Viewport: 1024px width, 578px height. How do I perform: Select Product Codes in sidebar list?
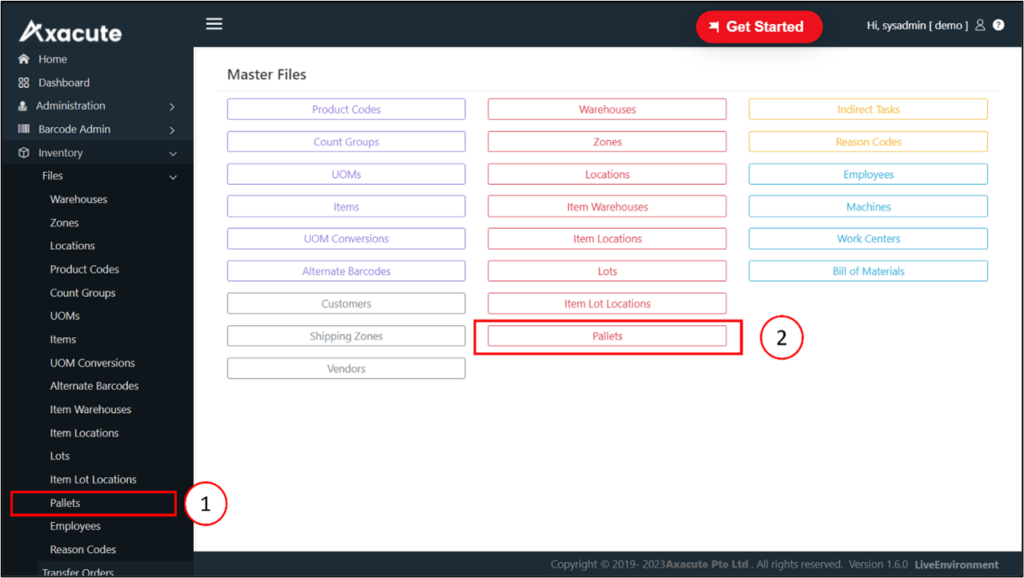pos(84,269)
